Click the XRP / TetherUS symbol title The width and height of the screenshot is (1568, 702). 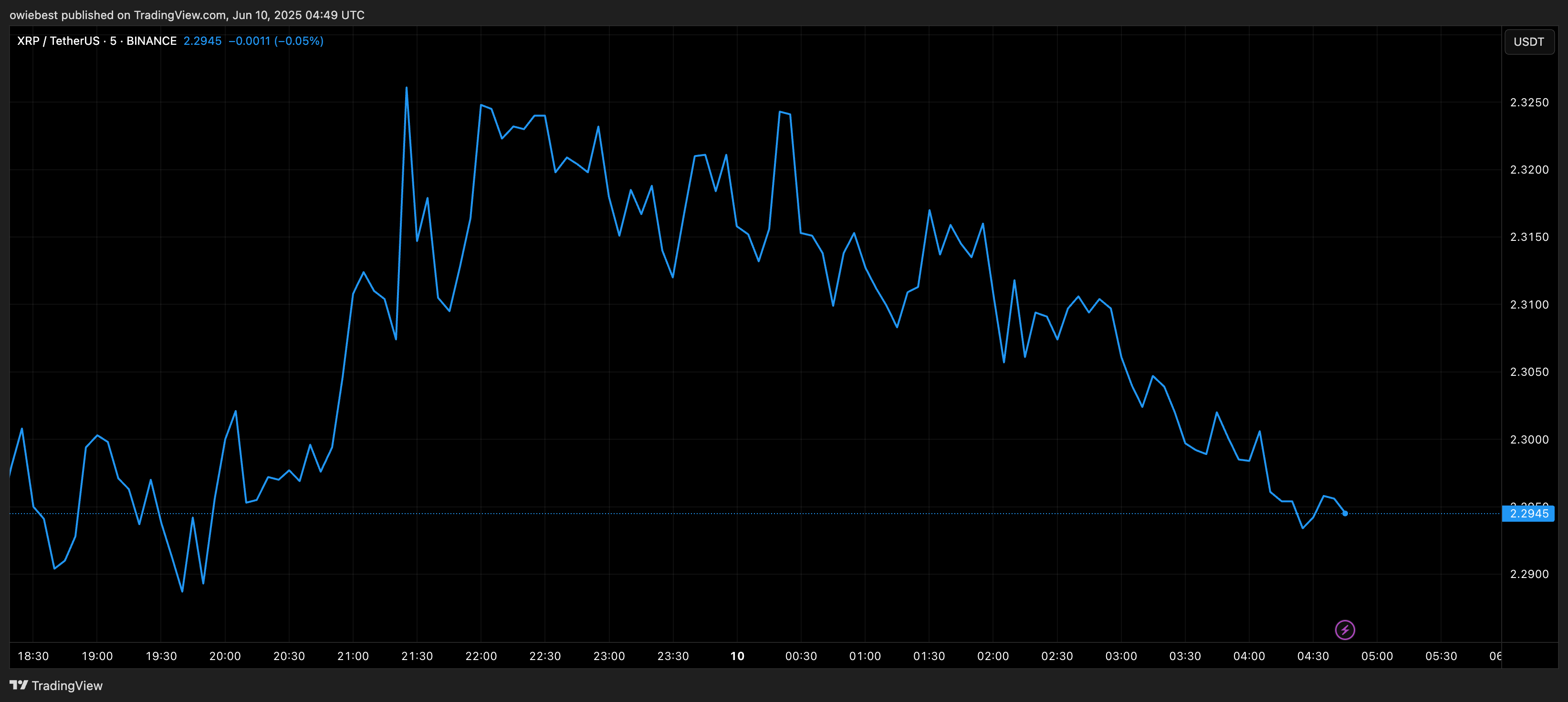point(58,41)
